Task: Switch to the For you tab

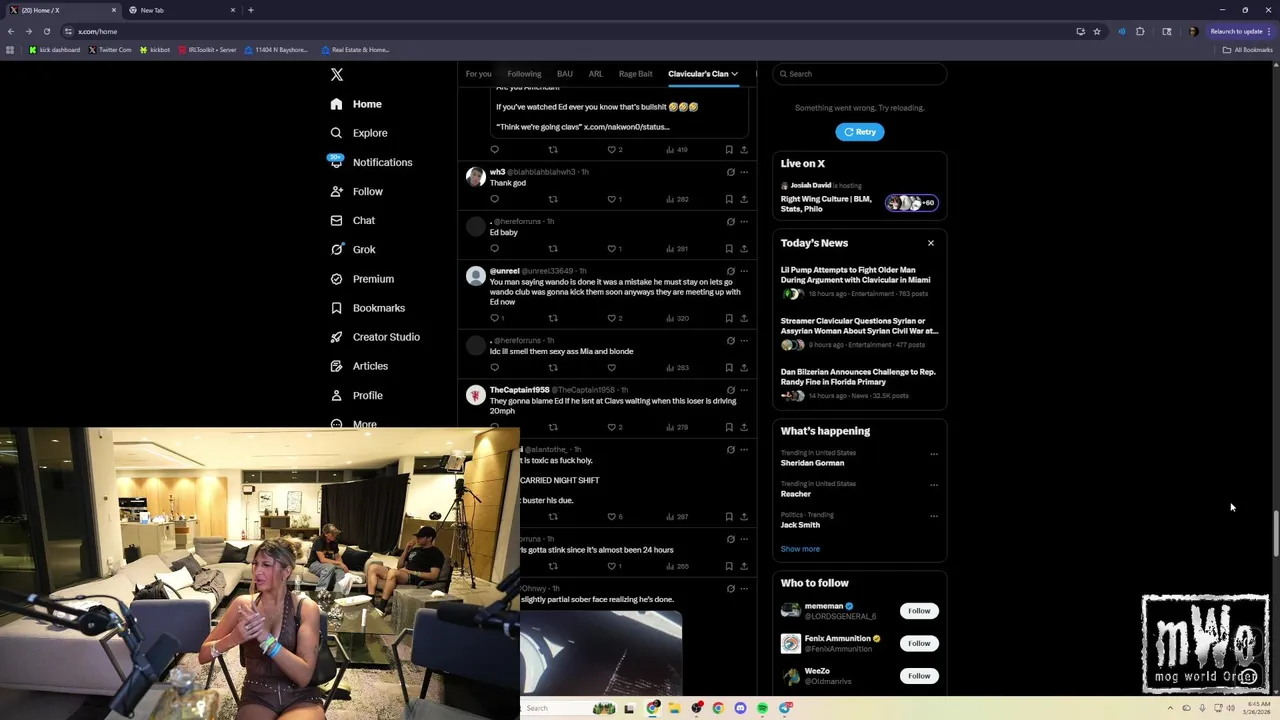Action: tap(478, 74)
